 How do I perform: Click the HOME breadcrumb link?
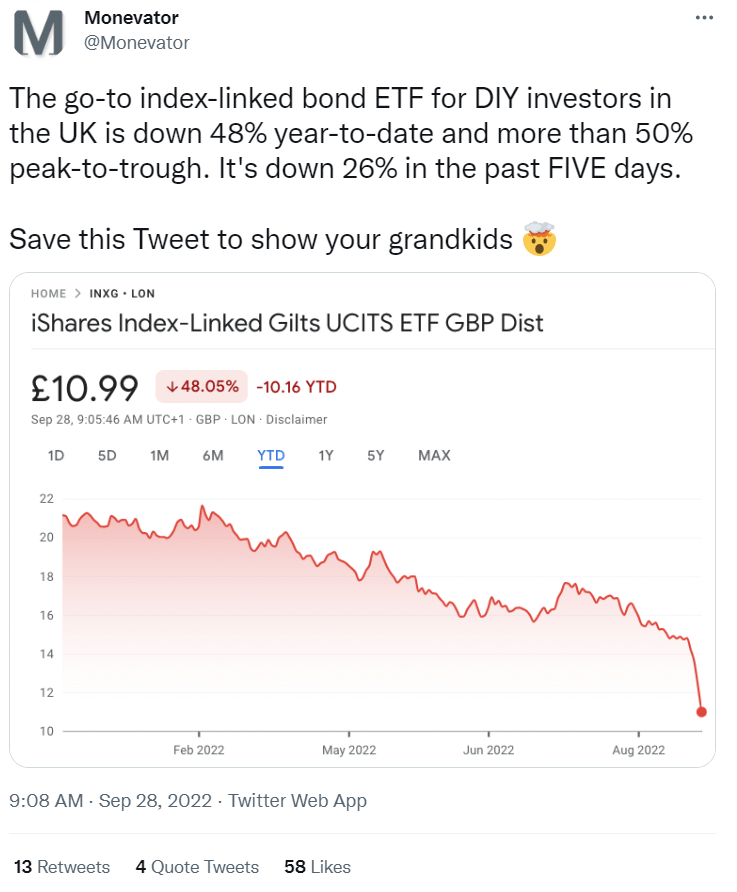(48, 294)
